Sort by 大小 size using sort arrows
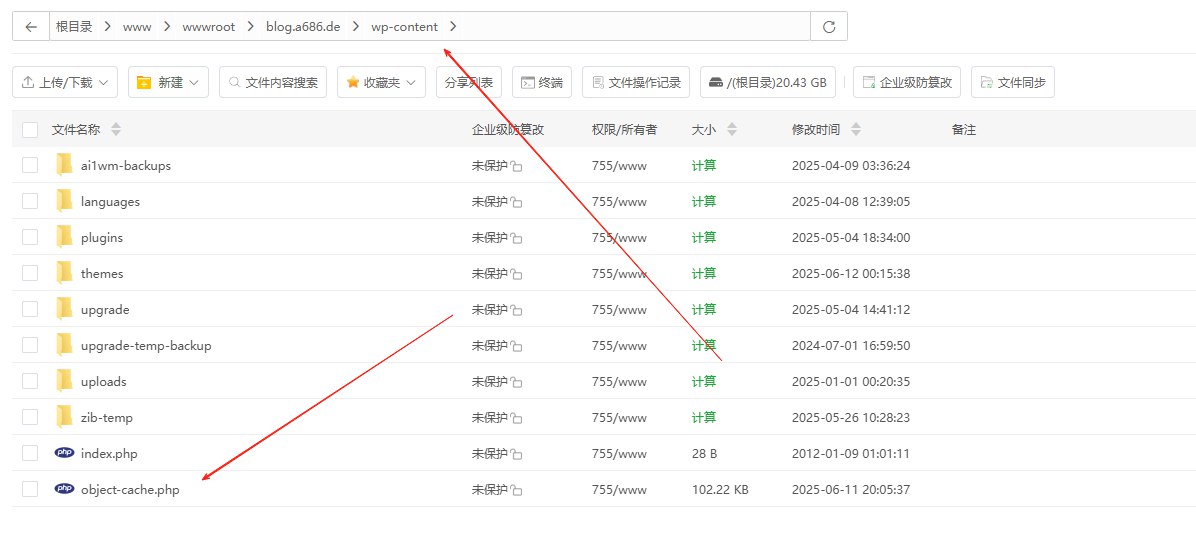Image resolution: width=1196 pixels, height=540 pixels. pyautogui.click(x=731, y=130)
